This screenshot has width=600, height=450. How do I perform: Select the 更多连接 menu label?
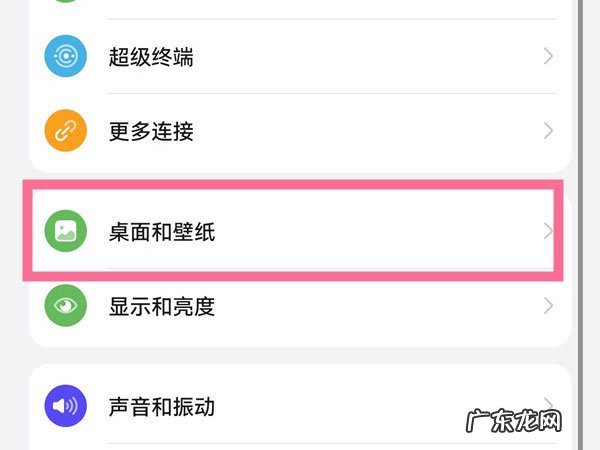(x=151, y=131)
